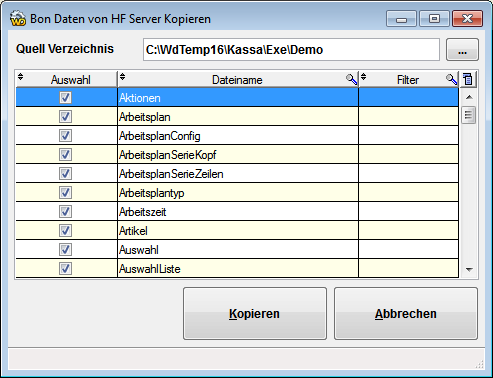Click the scrollbar down arrow
This screenshot has height=378, width=493.
click(469, 269)
